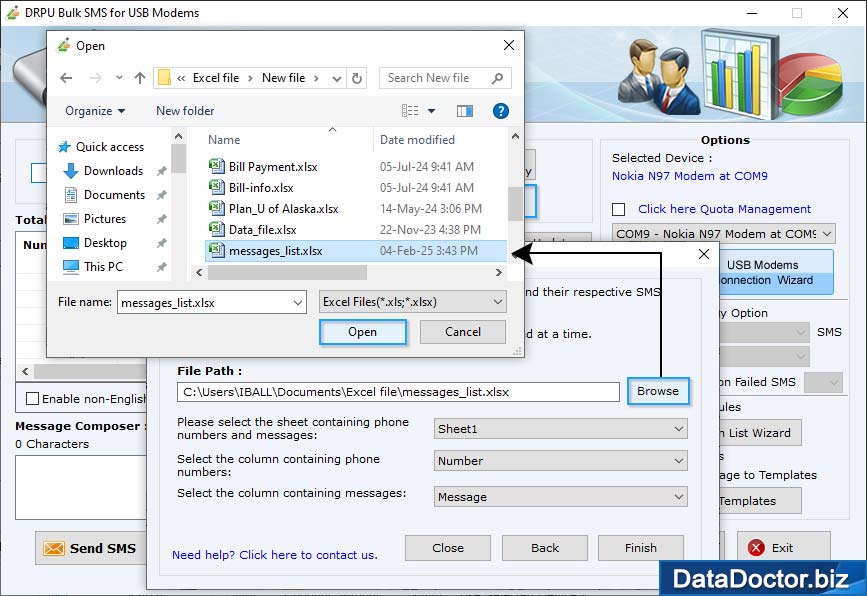Expand address bar history dropdown

(x=337, y=79)
